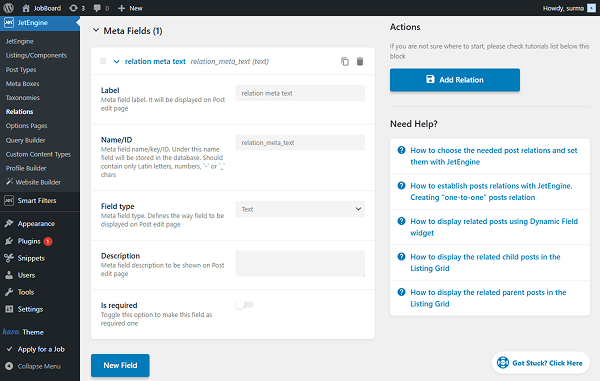Click Howdy, surma account text

point(563,8)
